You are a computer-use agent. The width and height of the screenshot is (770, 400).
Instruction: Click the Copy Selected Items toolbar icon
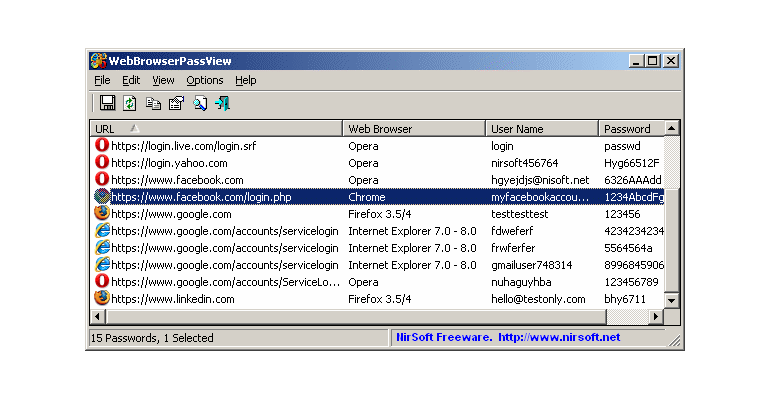click(x=153, y=103)
